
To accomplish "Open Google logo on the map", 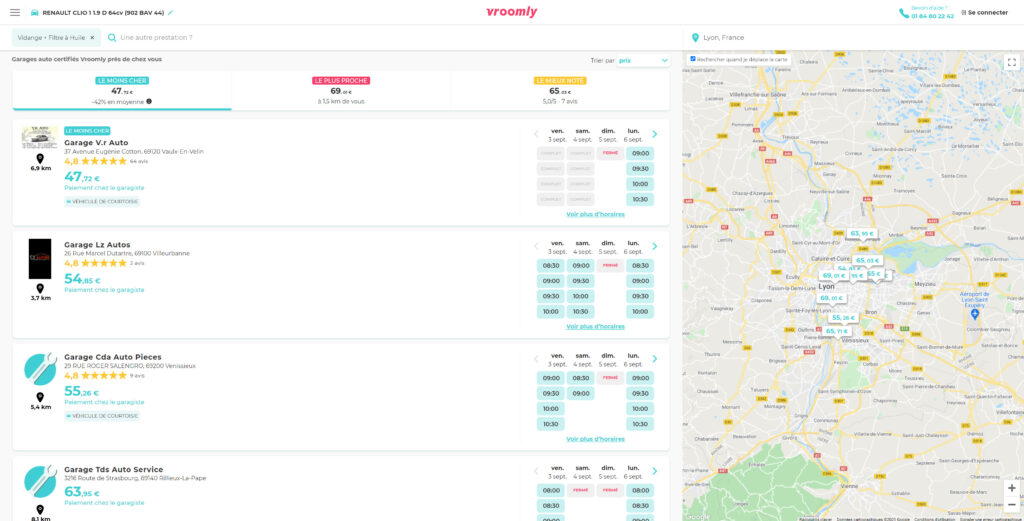I will 697,516.
